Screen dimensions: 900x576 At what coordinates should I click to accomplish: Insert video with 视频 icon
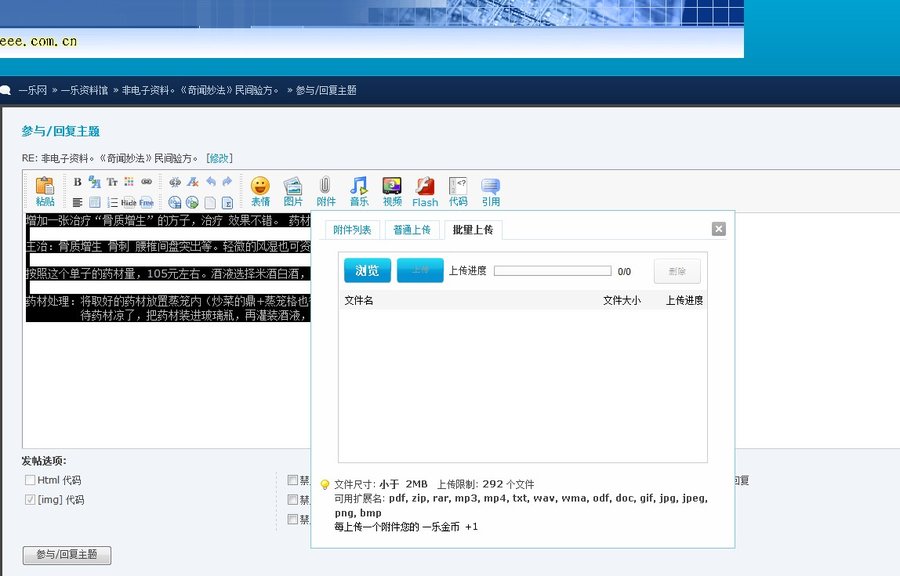(392, 190)
